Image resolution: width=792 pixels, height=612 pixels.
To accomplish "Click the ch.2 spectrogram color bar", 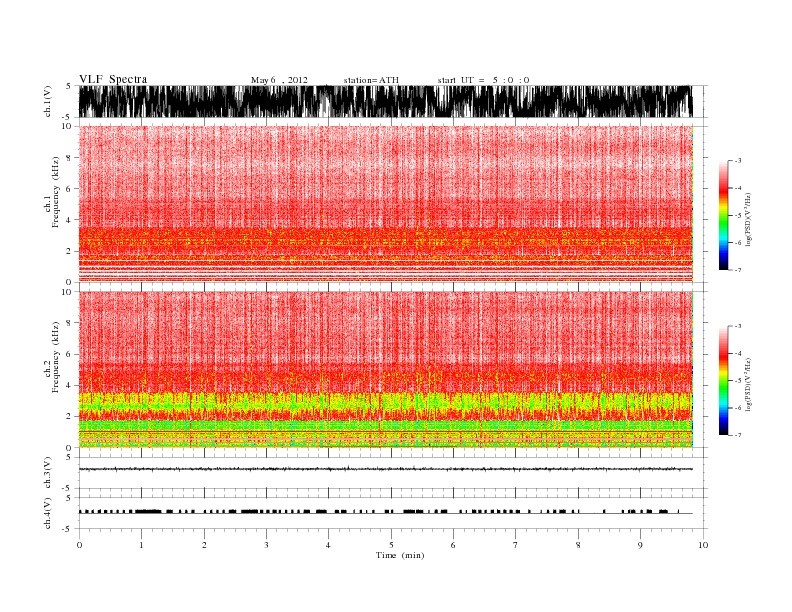I will click(724, 380).
